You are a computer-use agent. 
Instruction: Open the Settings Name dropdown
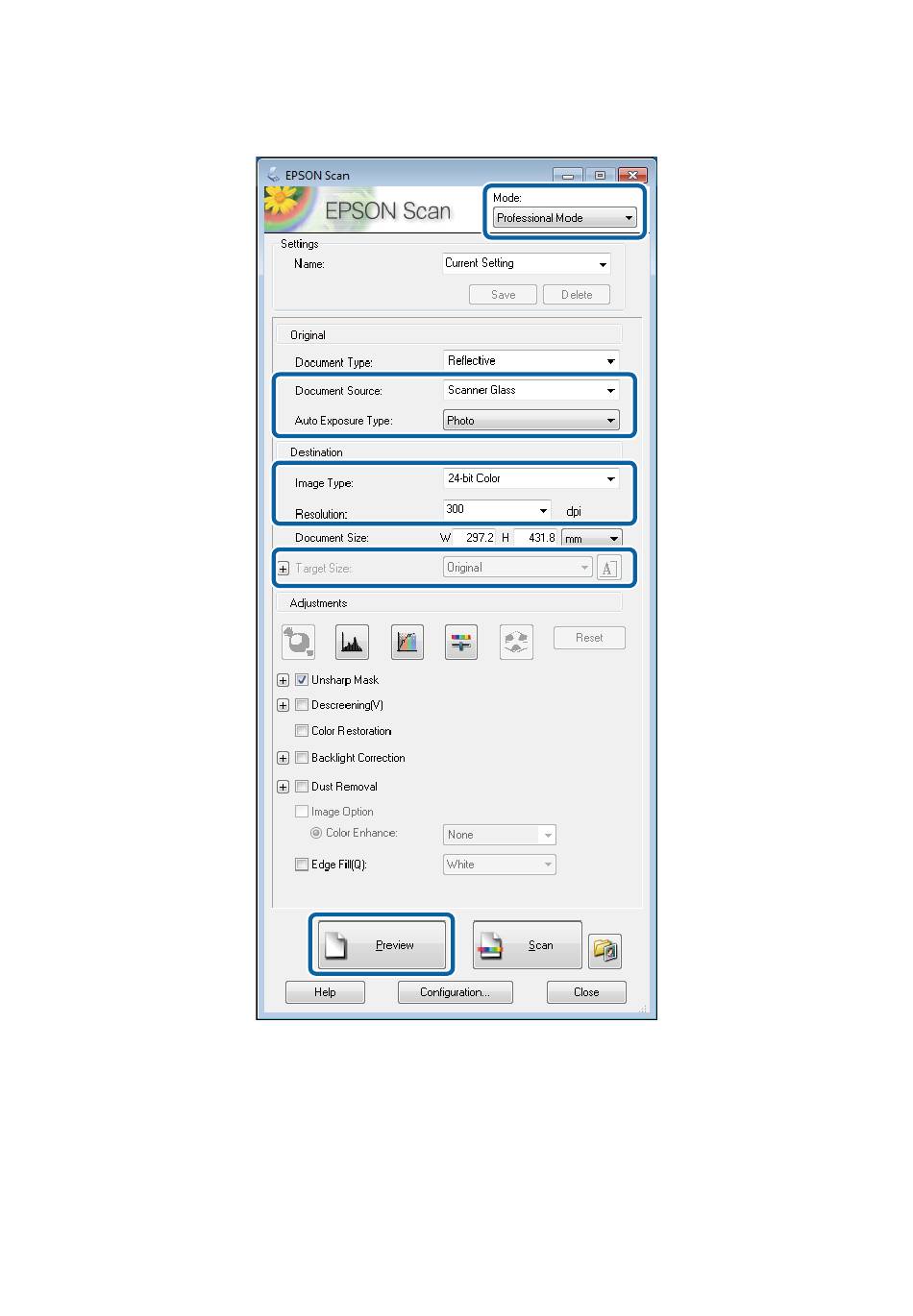pyautogui.click(x=527, y=263)
